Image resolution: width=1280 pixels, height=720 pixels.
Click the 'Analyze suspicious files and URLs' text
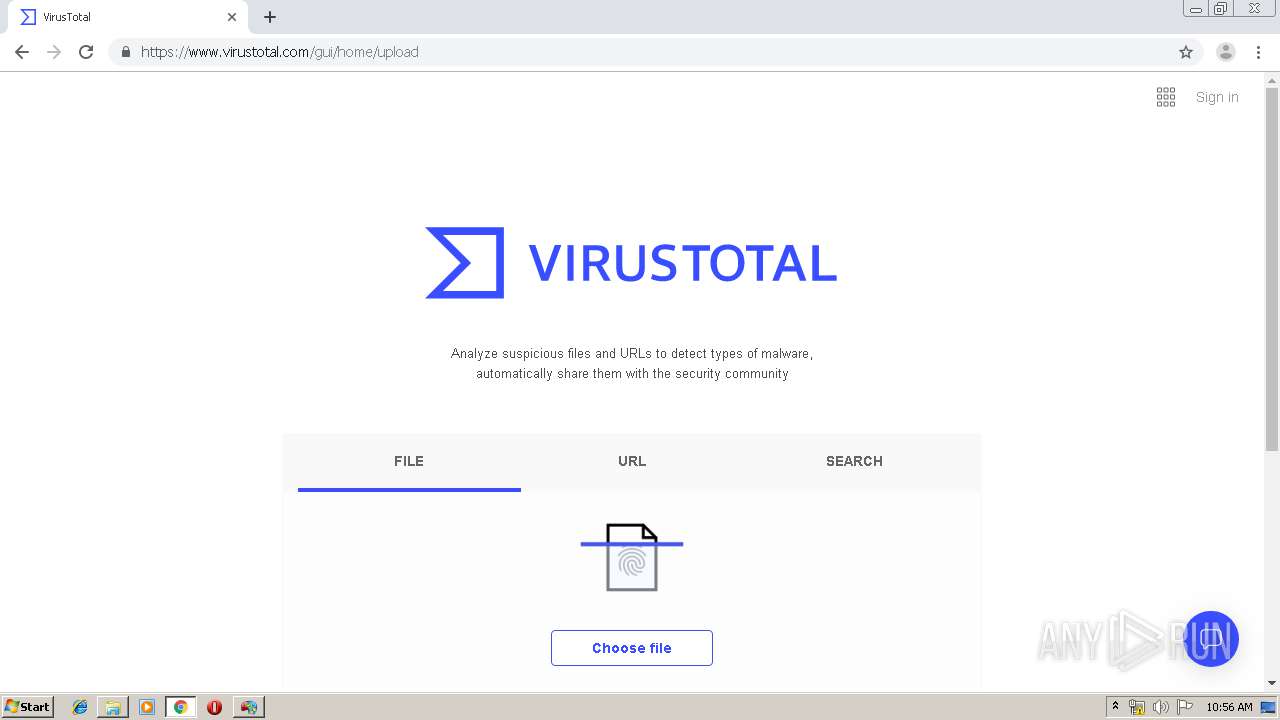[x=631, y=354]
